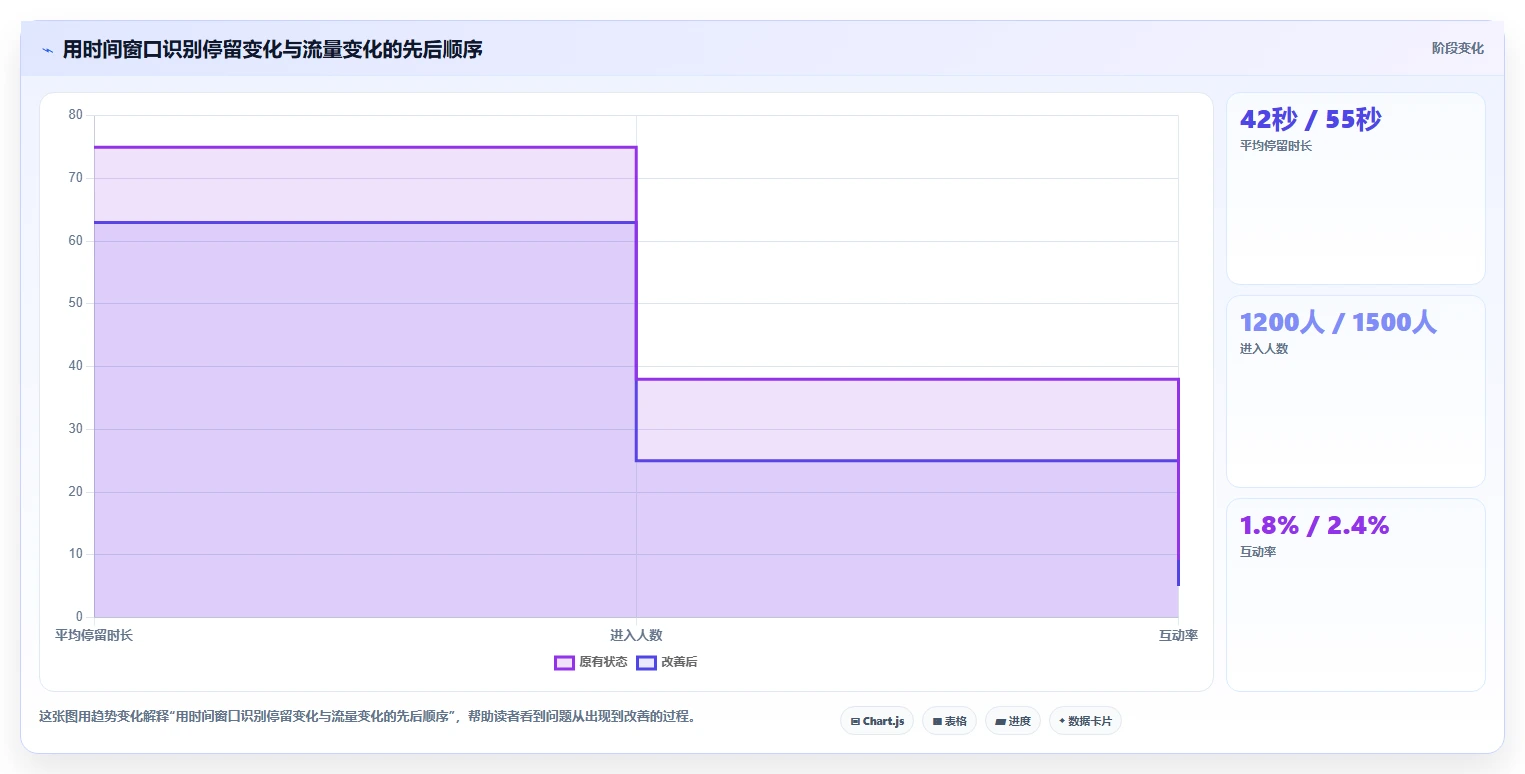Viewport: 1525px width, 774px height.
Task: Click the 平均停留时长 card caption
Action: click(1275, 146)
